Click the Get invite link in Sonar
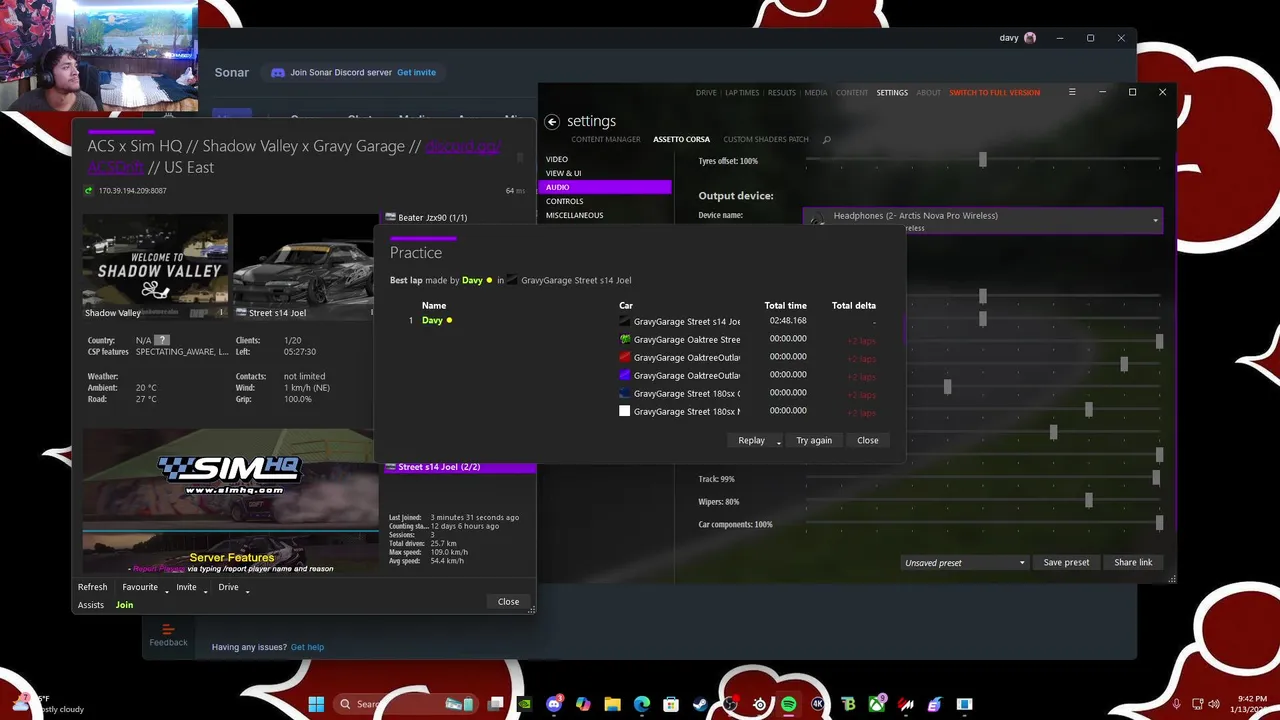Image resolution: width=1280 pixels, height=720 pixels. [x=416, y=72]
